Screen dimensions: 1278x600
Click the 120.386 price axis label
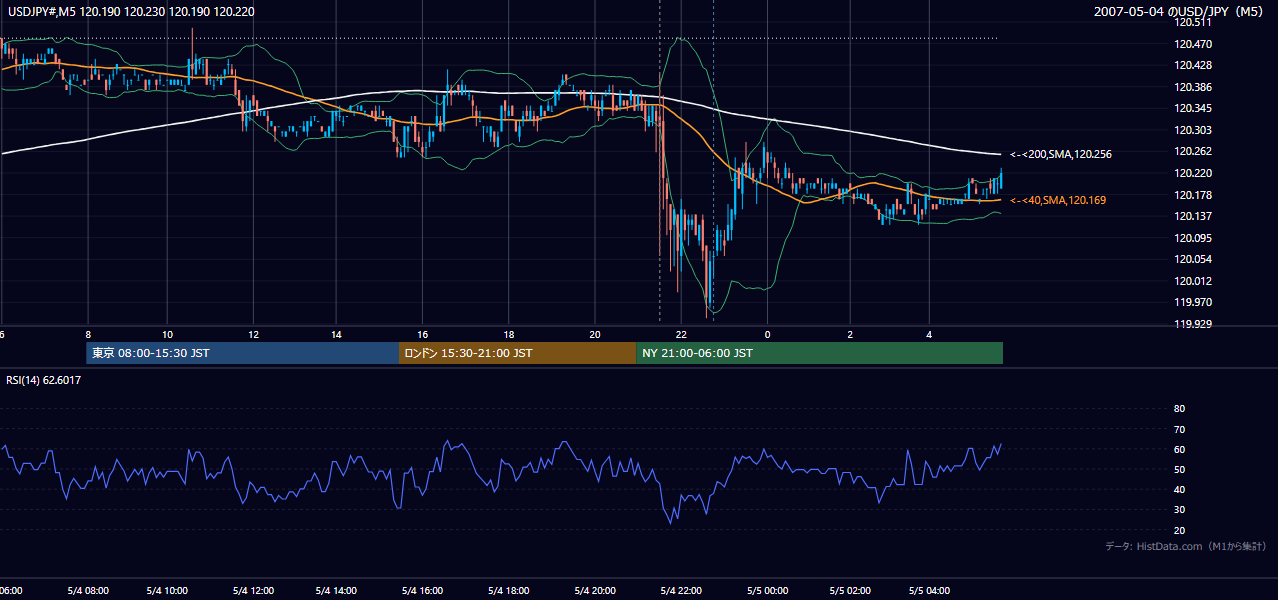coord(1193,88)
